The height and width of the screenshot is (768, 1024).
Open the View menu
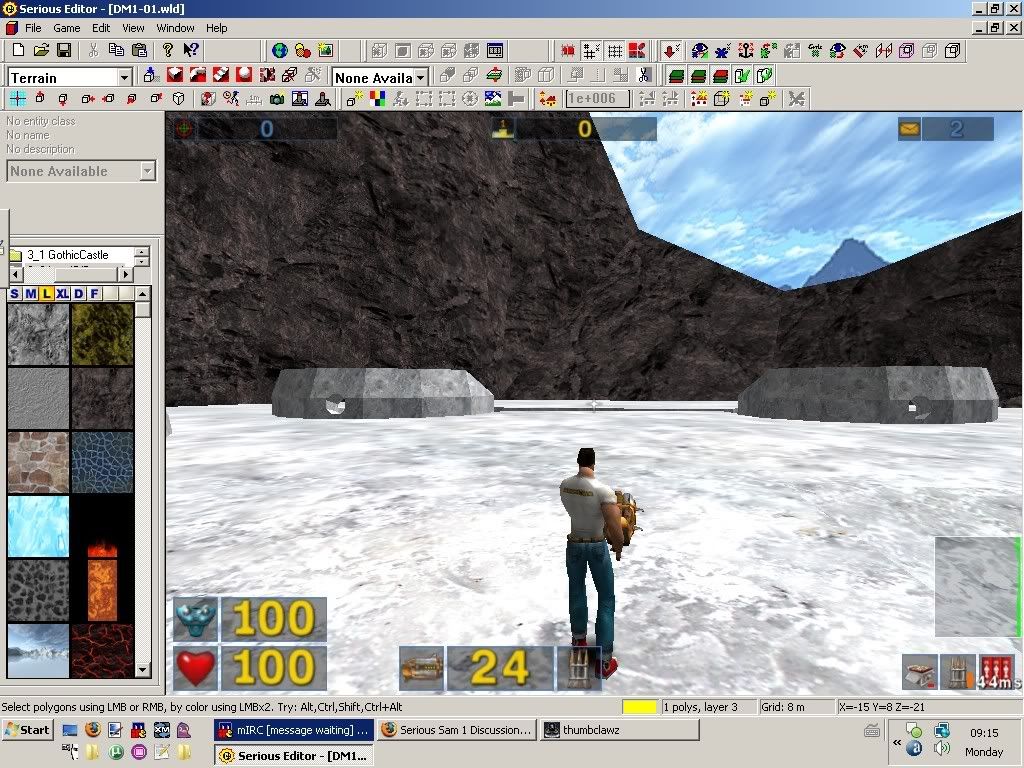[133, 28]
